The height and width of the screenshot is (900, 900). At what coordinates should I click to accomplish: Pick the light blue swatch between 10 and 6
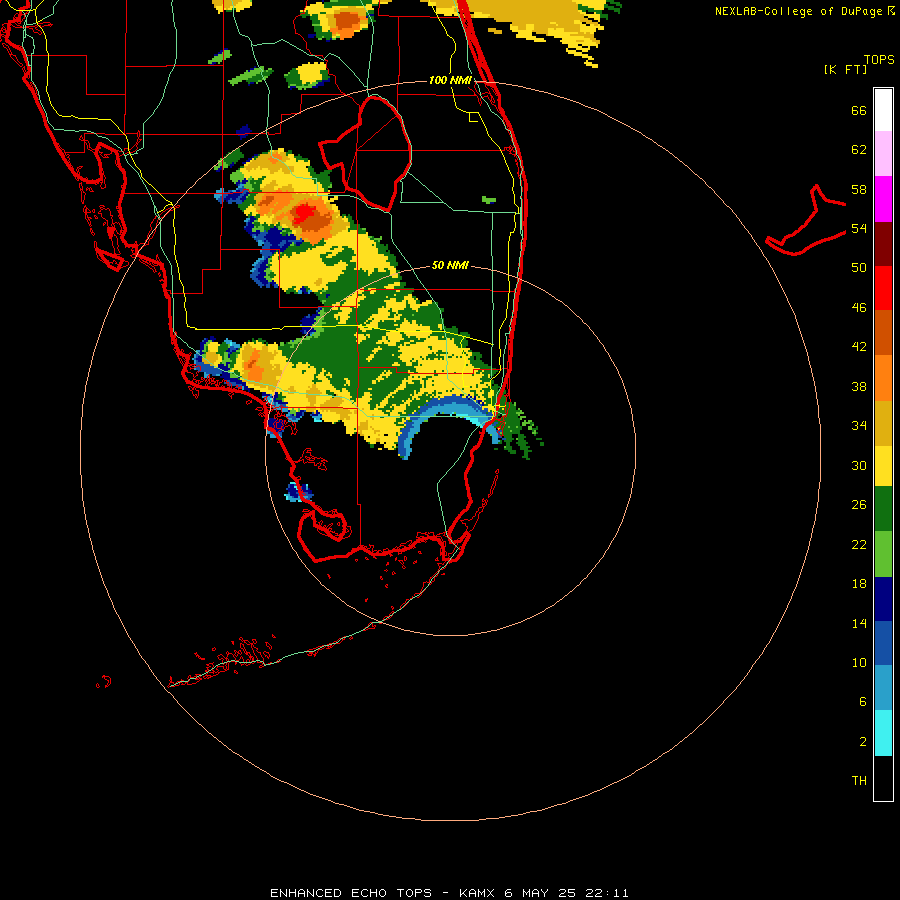[x=883, y=688]
